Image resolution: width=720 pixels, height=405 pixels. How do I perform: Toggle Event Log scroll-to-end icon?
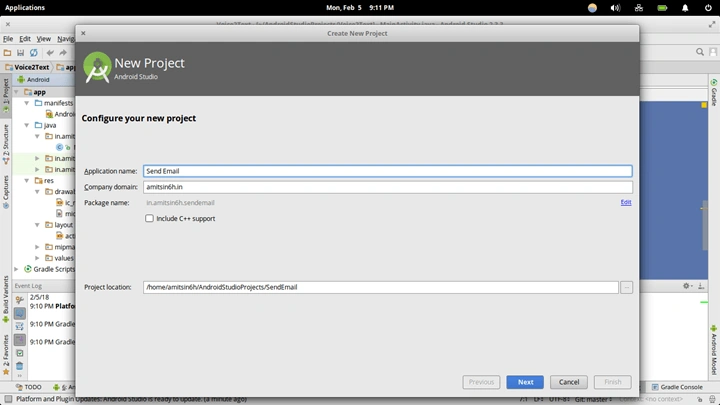tap(20, 340)
